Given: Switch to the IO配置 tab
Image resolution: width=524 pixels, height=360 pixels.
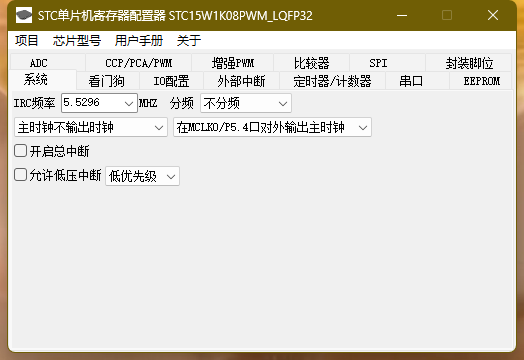Looking at the screenshot, I should click(x=171, y=81).
